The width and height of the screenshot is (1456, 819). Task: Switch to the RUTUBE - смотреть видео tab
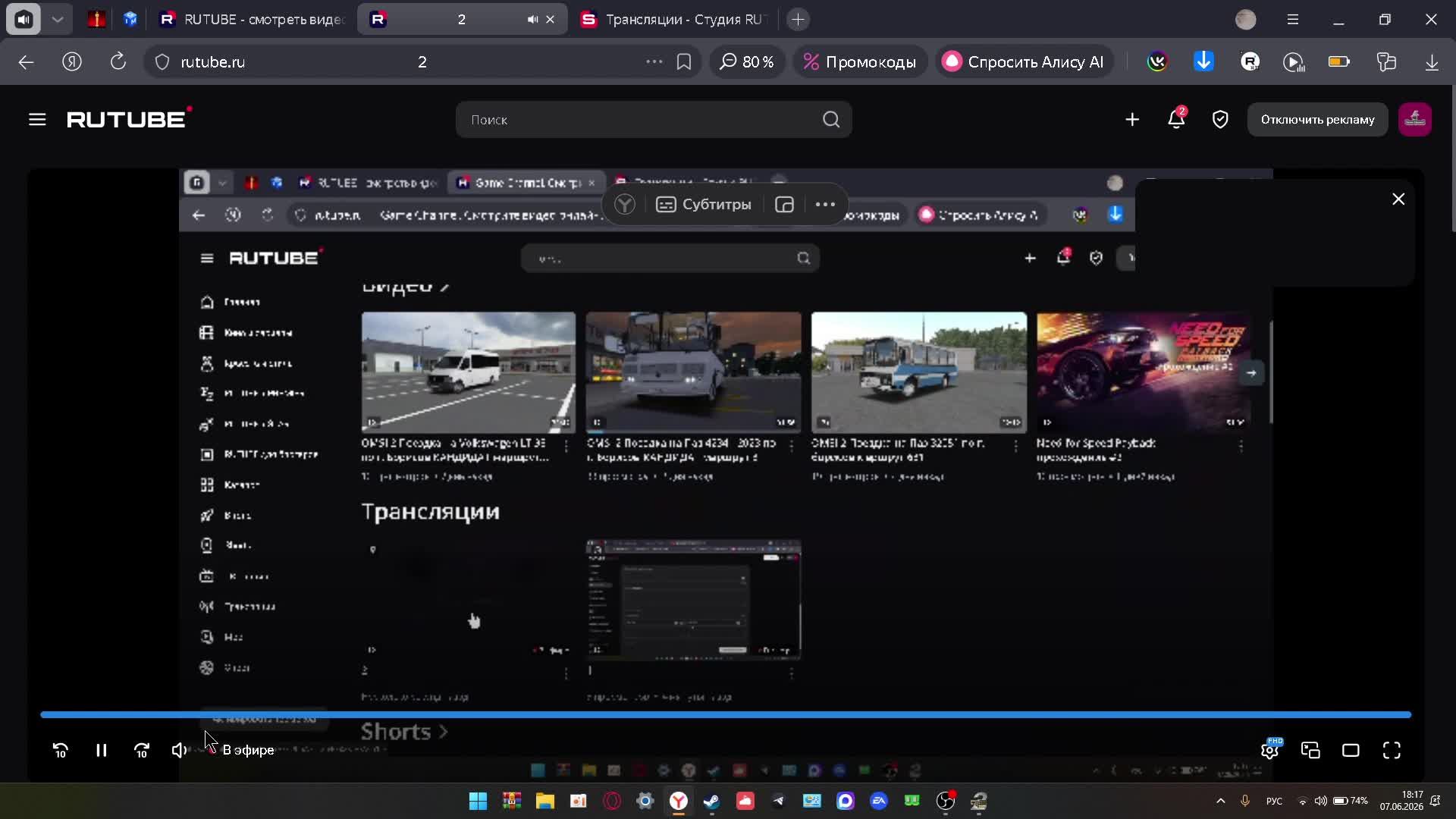point(253,20)
